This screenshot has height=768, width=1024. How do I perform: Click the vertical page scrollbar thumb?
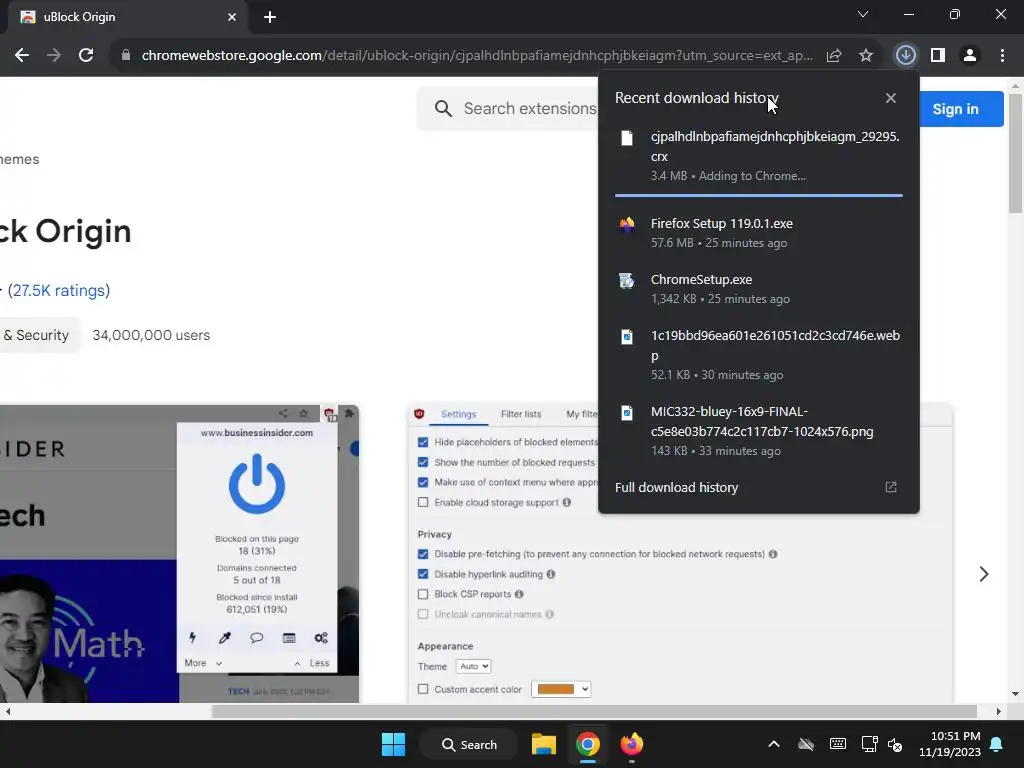[x=1016, y=153]
